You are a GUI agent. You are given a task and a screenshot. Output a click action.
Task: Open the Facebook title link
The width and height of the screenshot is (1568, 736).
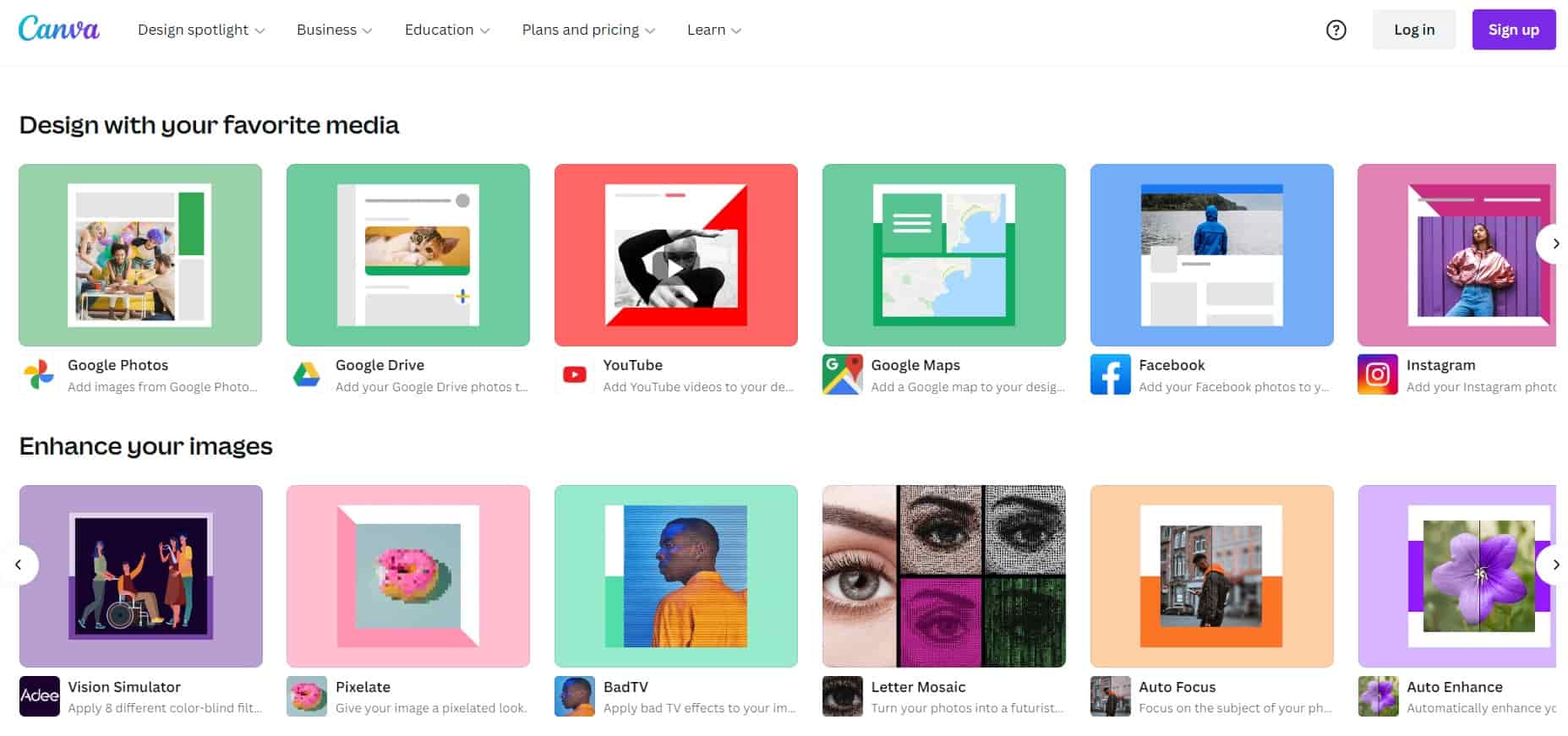point(1172,365)
